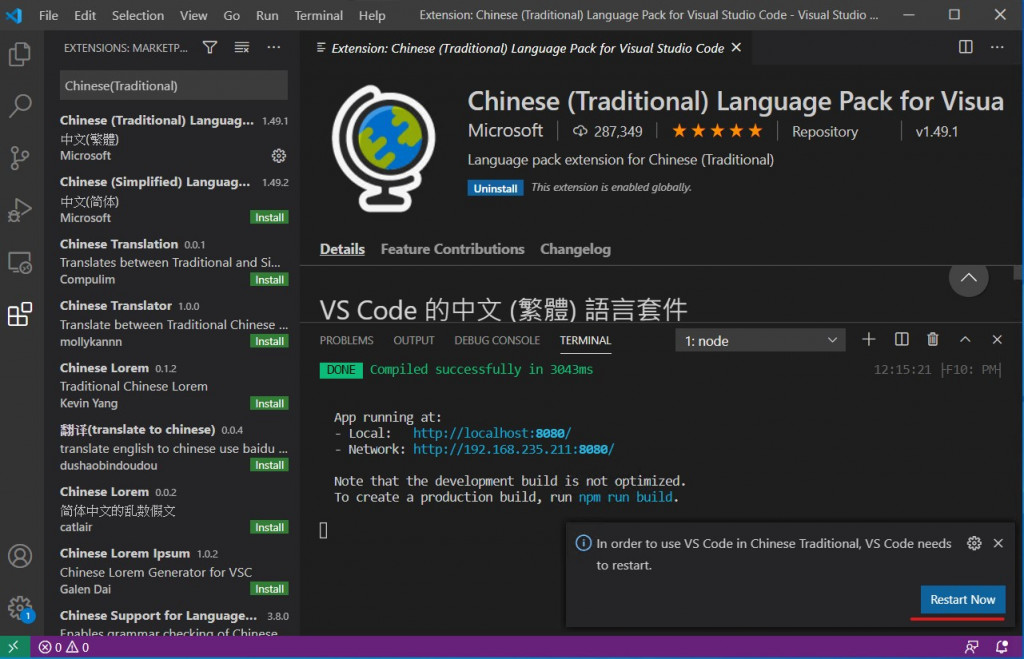The width and height of the screenshot is (1024, 659).
Task: Dismiss the restart notification
Action: pos(998,543)
